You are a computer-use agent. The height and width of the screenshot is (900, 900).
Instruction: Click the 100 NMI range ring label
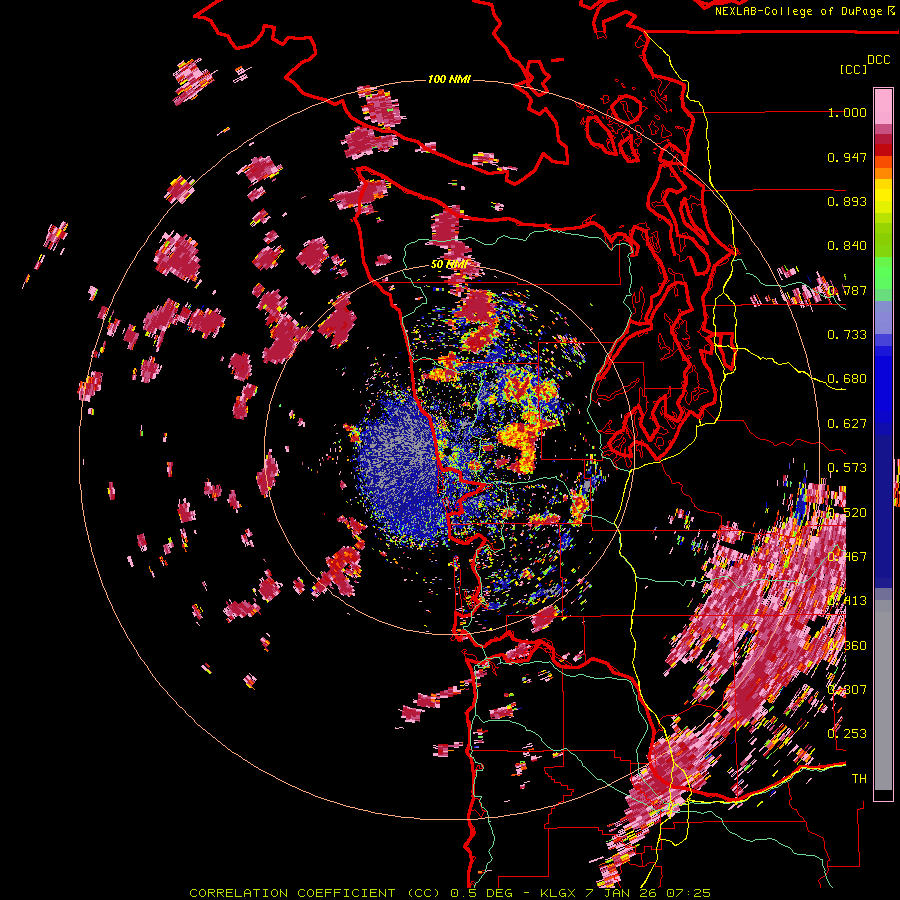coord(449,79)
